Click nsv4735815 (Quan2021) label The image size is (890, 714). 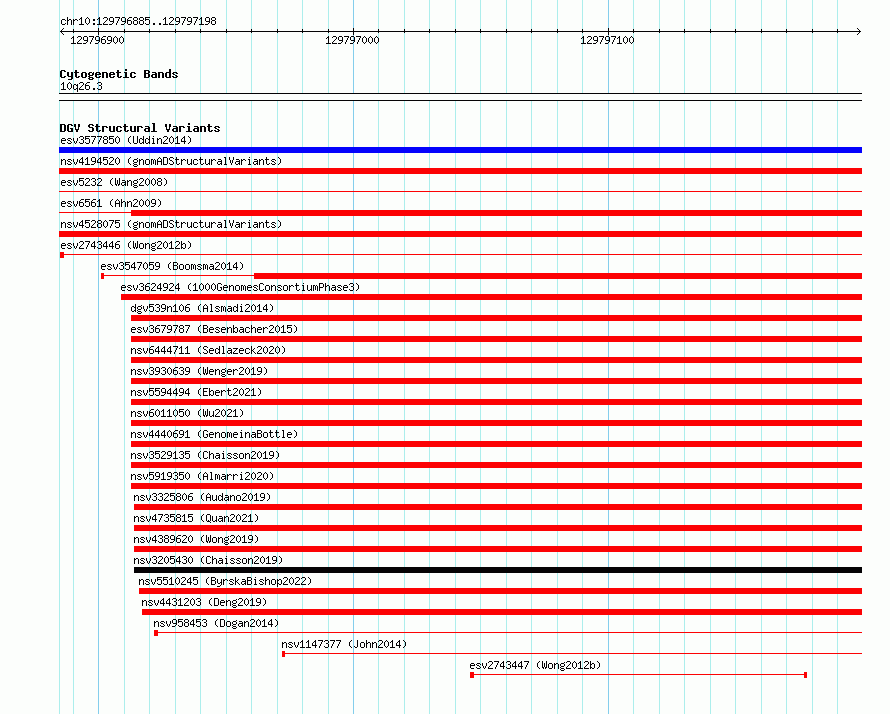coord(196,518)
